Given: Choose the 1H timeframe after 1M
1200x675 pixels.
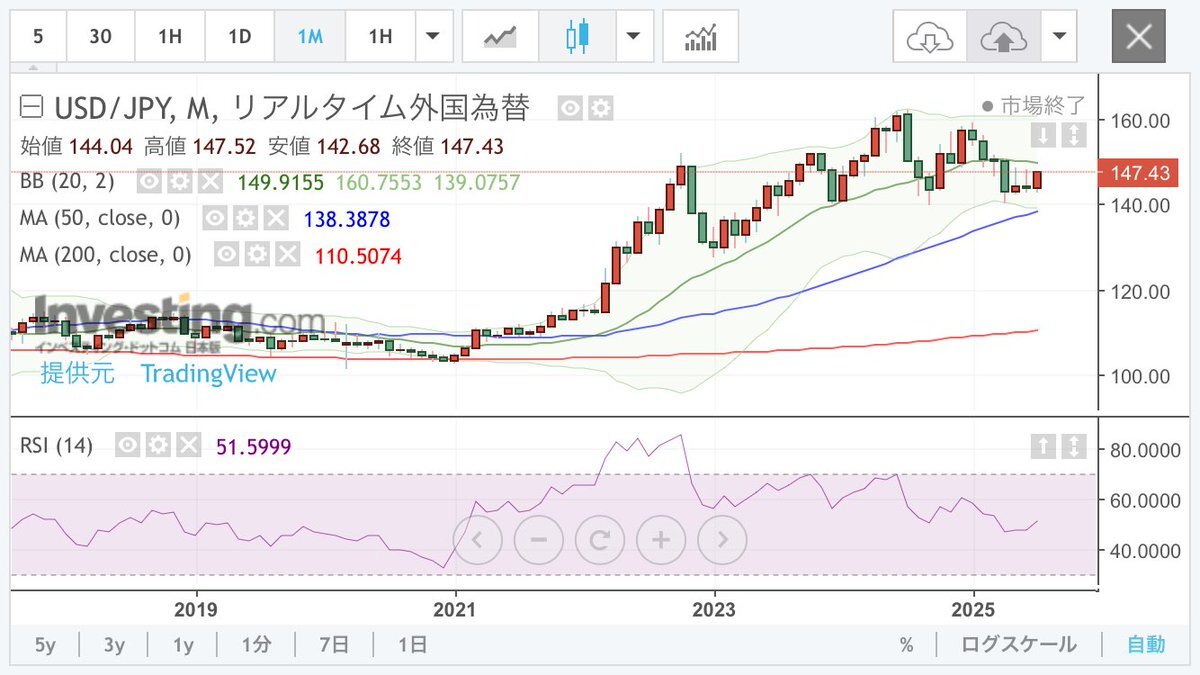Looking at the screenshot, I should coord(380,37).
